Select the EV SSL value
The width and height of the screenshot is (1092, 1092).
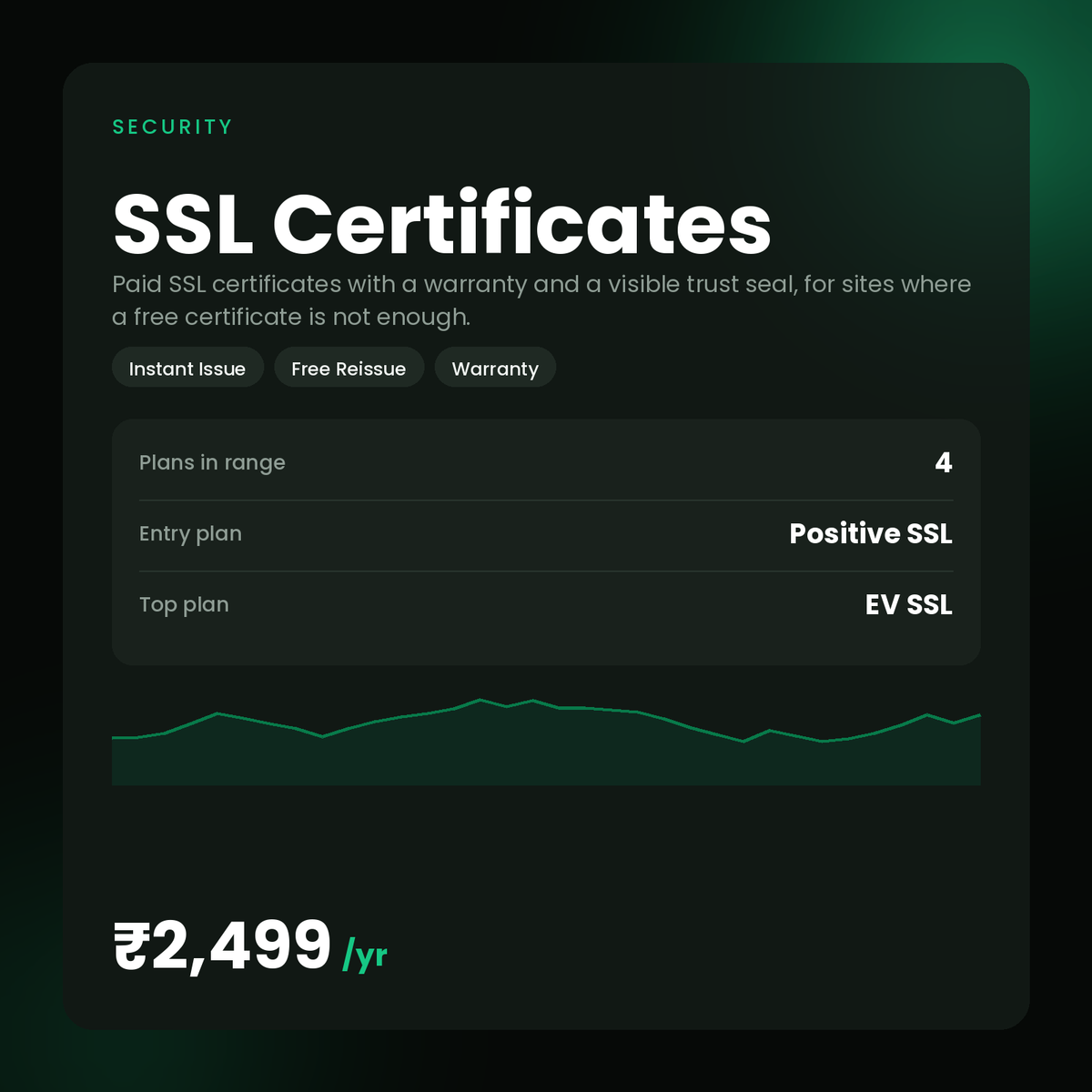click(x=908, y=604)
